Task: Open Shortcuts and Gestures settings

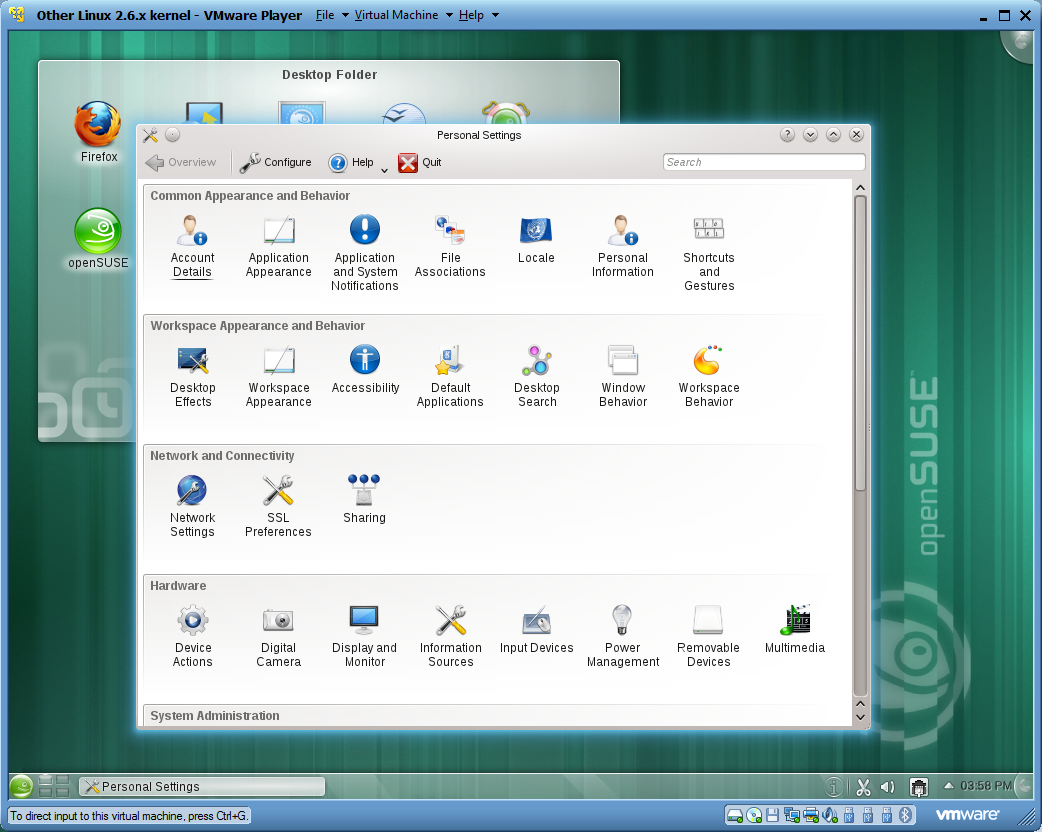Action: pyautogui.click(x=709, y=253)
